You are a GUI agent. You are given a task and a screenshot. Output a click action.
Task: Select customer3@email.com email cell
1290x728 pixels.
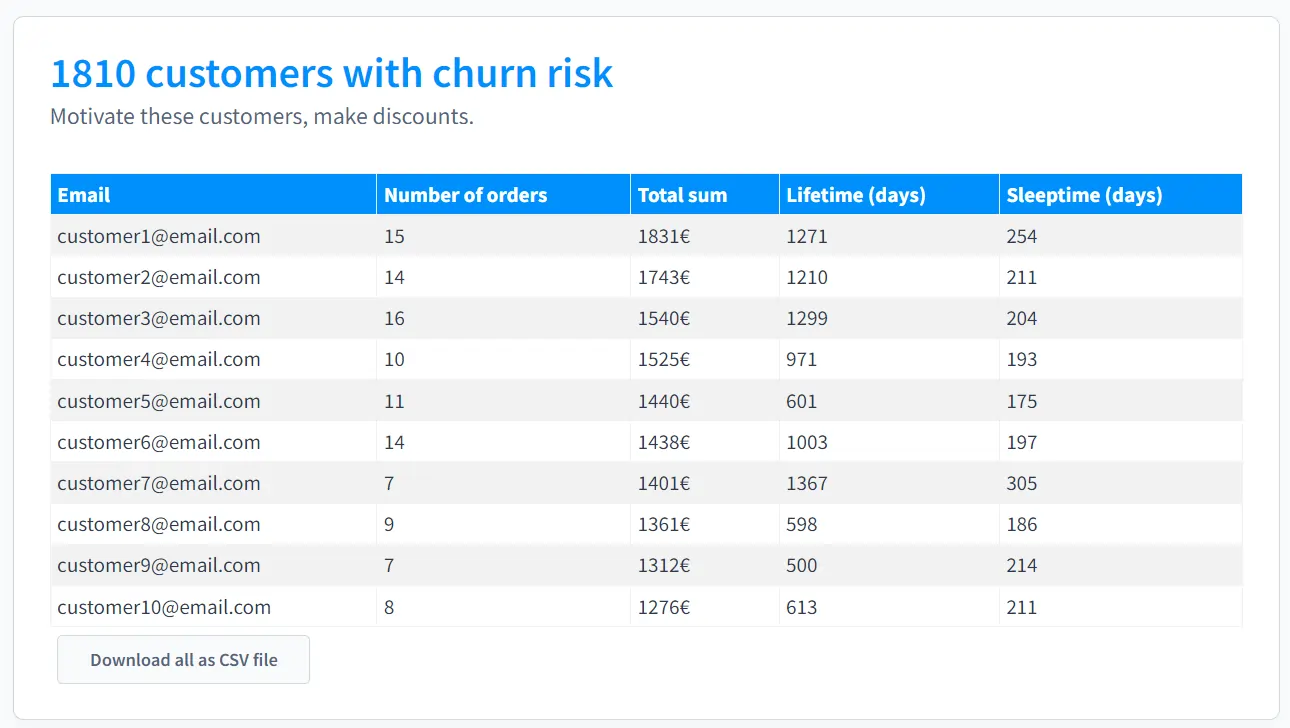point(213,318)
